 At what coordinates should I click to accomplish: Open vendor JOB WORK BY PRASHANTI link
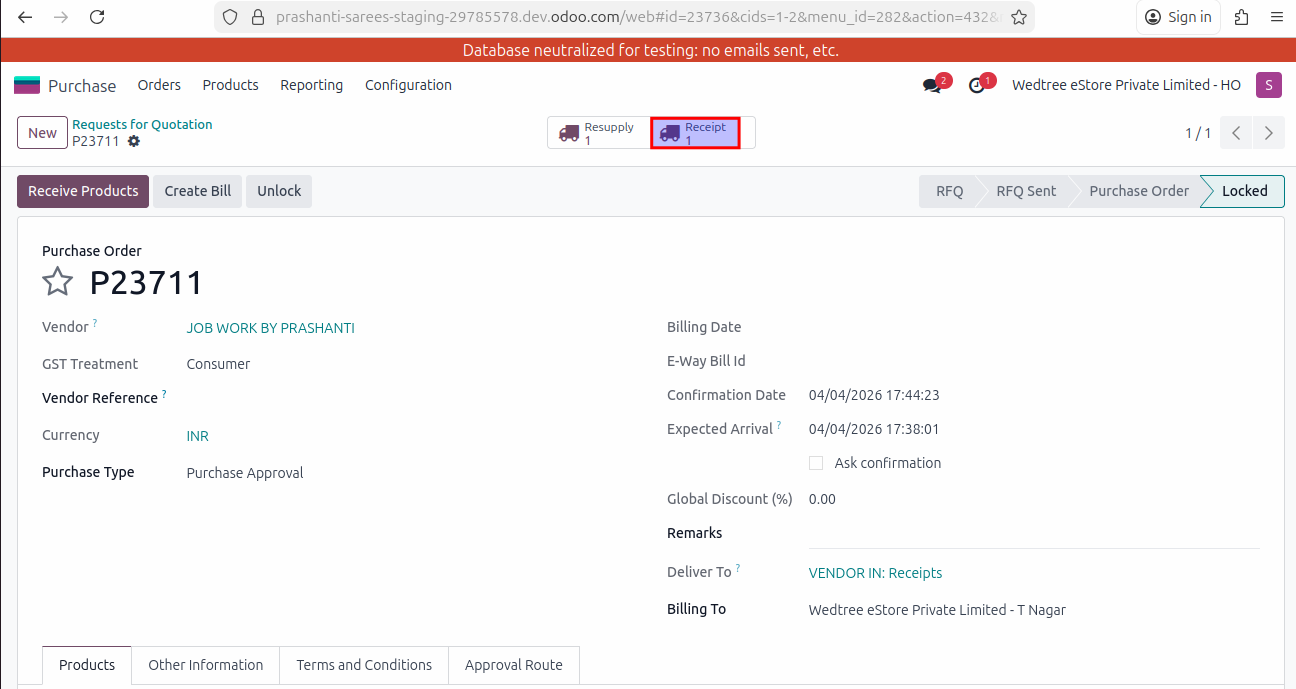tap(270, 328)
